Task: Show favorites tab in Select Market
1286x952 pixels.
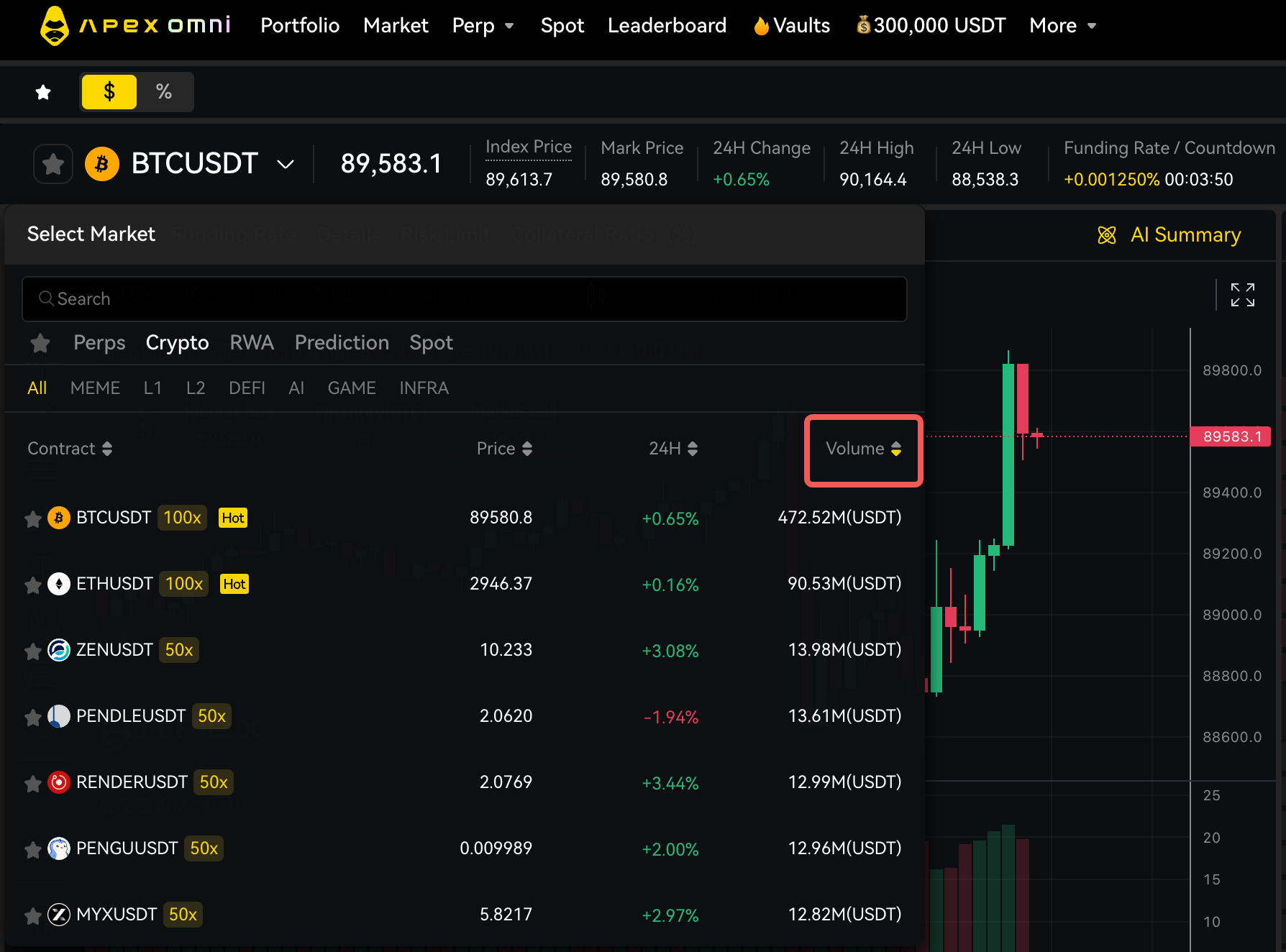Action: (40, 343)
